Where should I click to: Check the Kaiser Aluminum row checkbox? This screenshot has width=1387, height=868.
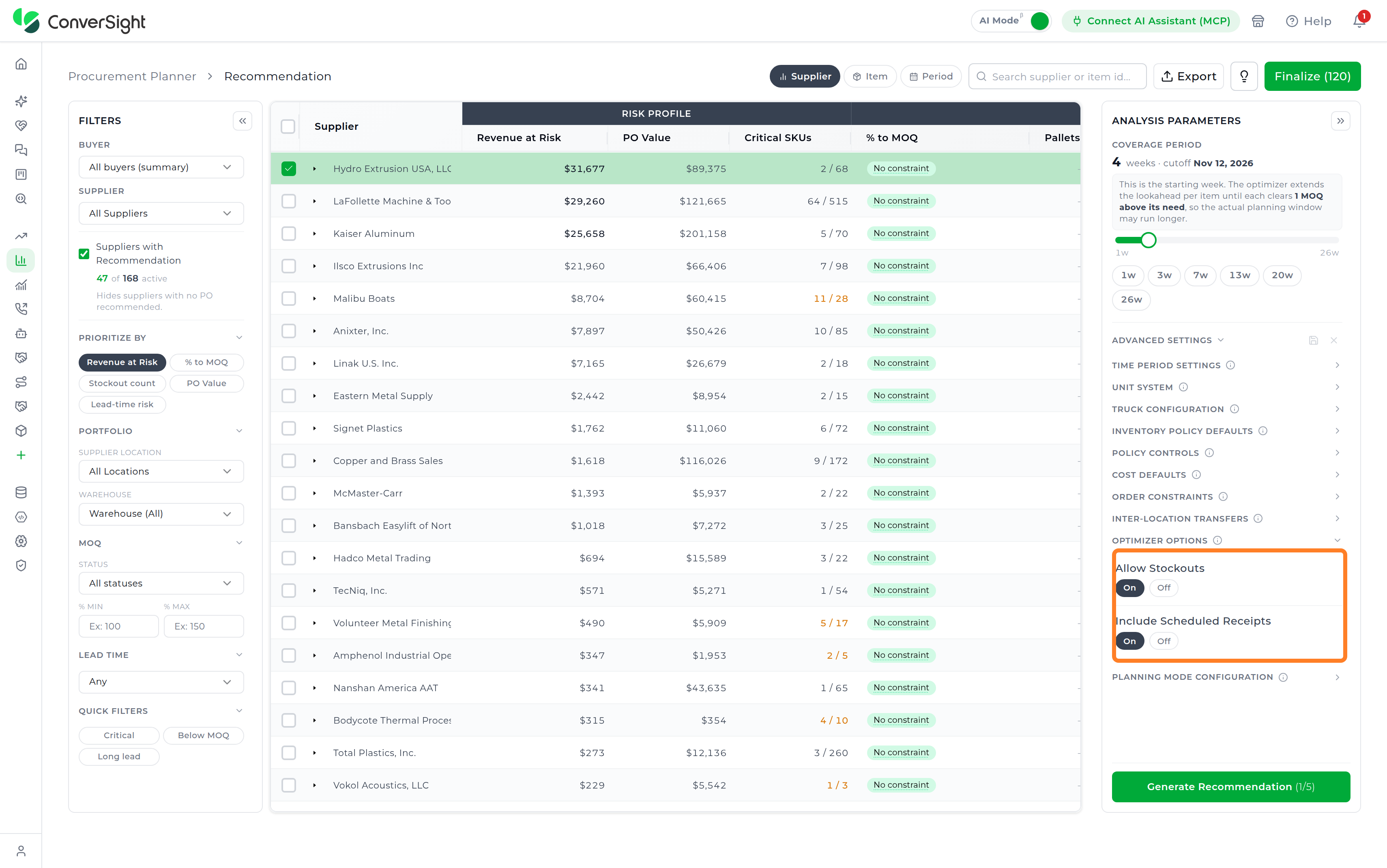[x=289, y=234]
